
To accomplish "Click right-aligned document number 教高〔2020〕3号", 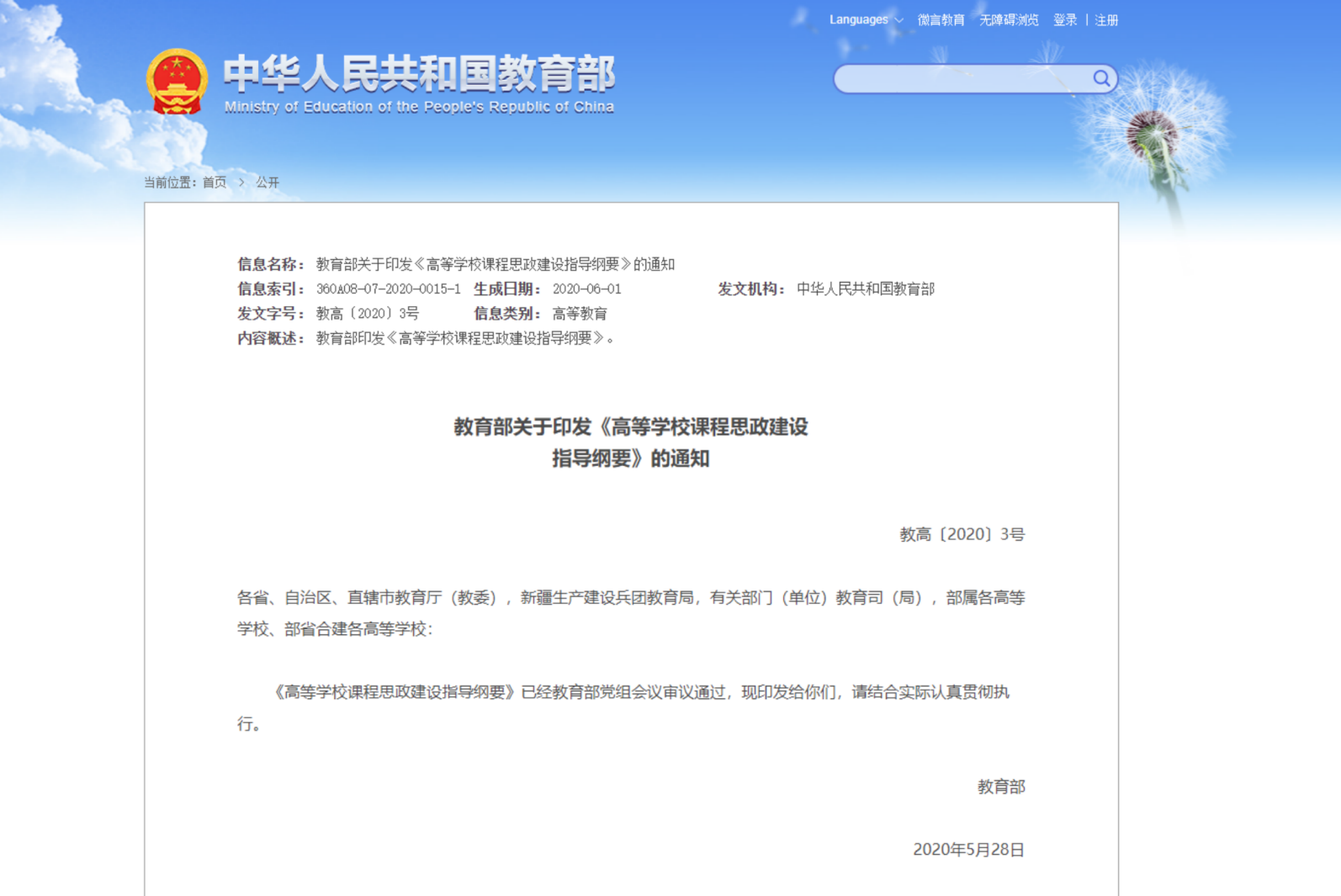I will point(962,534).
